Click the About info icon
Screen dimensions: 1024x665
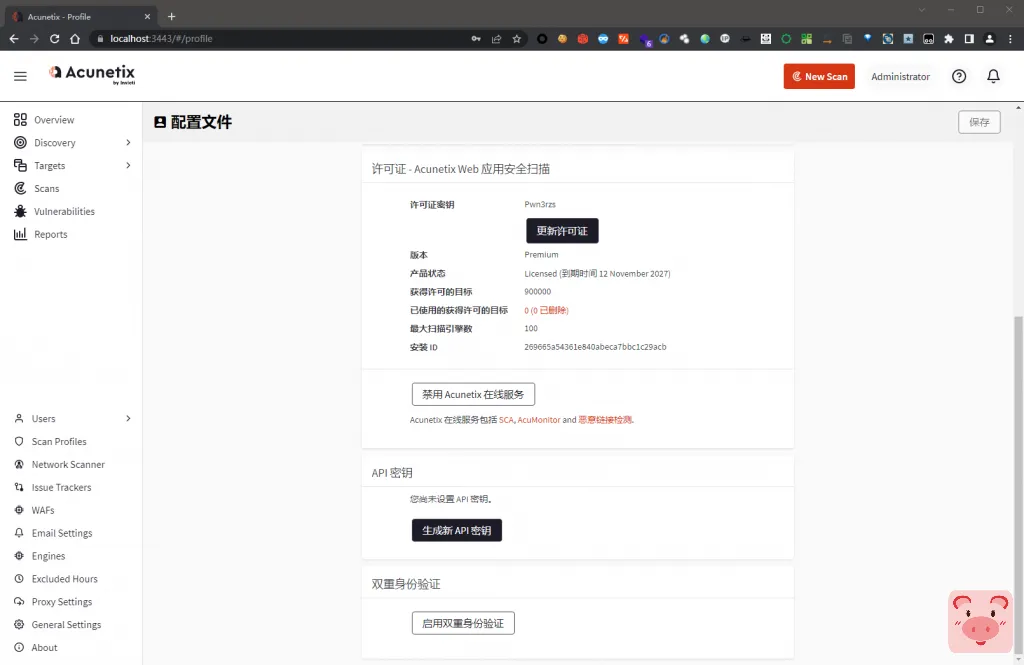pyautogui.click(x=19, y=647)
